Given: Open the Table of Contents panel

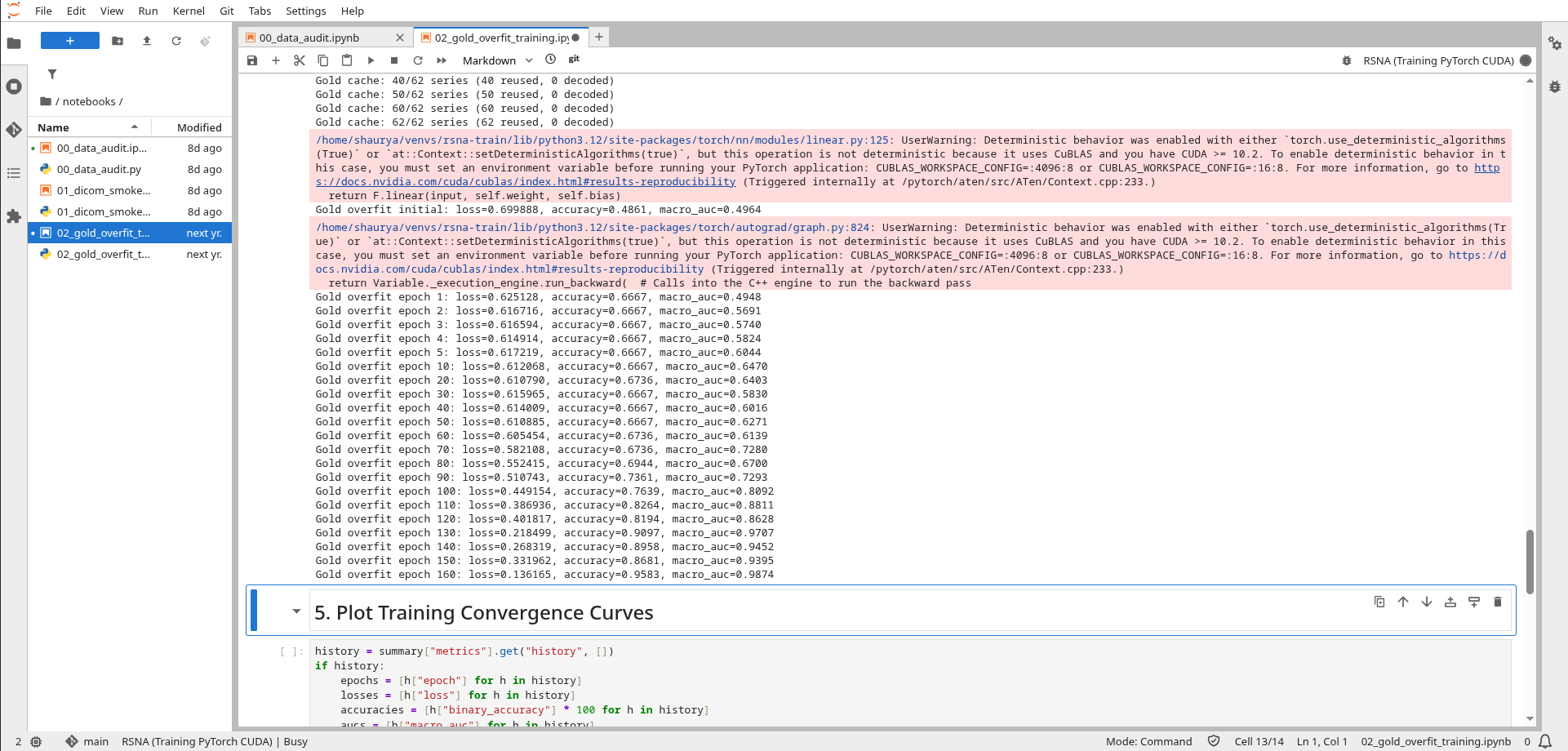Looking at the screenshot, I should tap(14, 173).
